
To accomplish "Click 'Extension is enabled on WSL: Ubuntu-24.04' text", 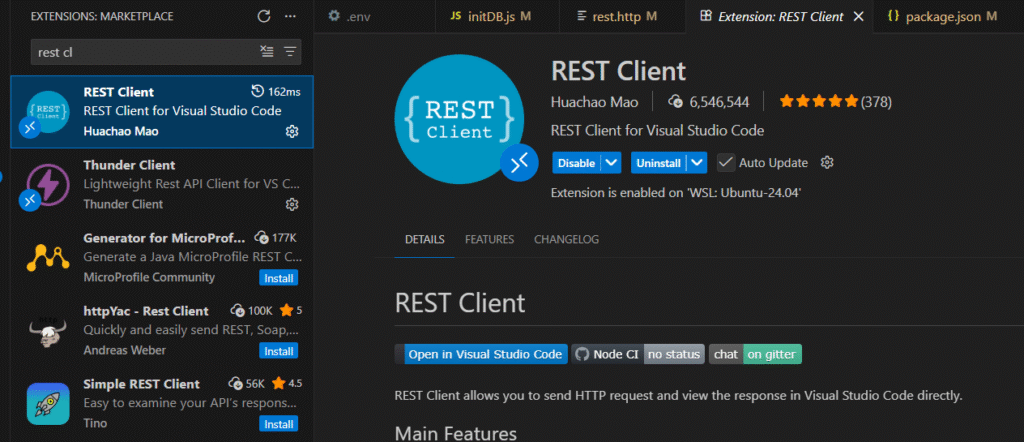I will click(676, 193).
